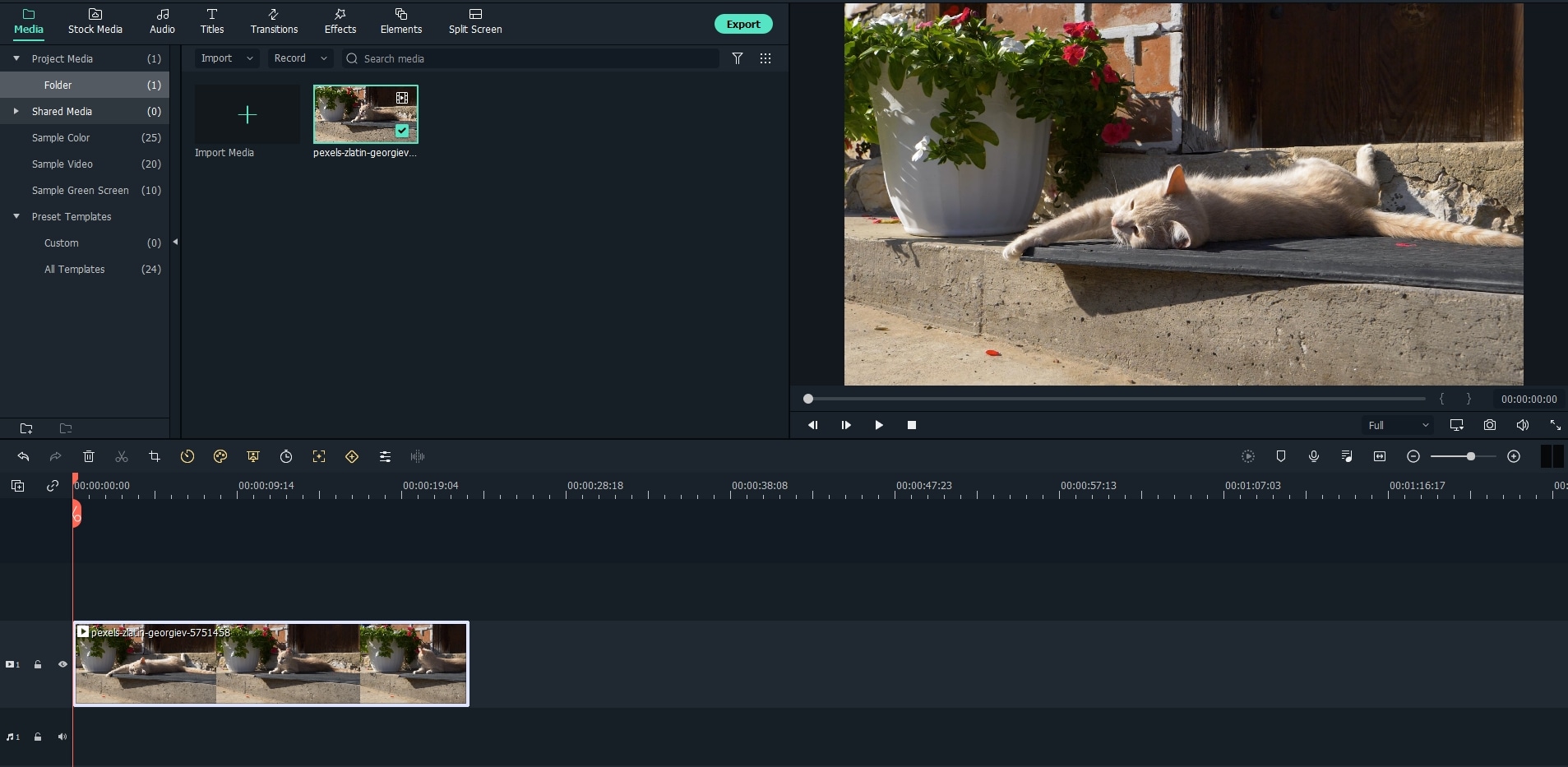Open the Record dropdown

coord(300,58)
